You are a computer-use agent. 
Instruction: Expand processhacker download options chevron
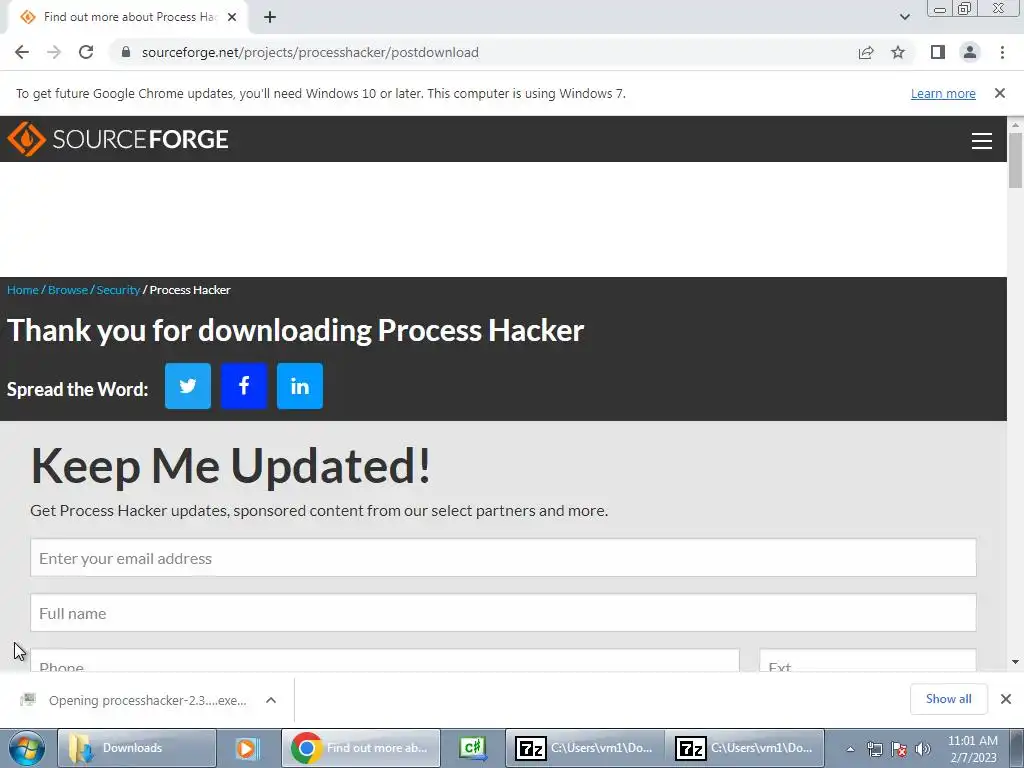(271, 700)
